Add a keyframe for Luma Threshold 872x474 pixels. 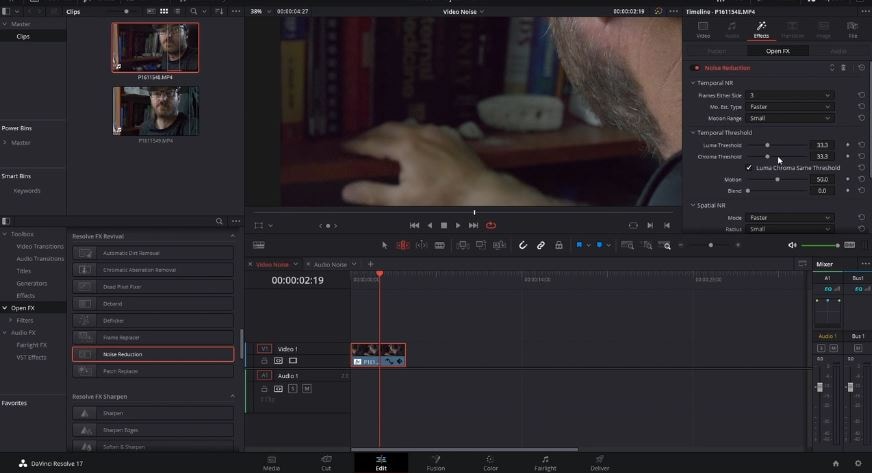848,145
